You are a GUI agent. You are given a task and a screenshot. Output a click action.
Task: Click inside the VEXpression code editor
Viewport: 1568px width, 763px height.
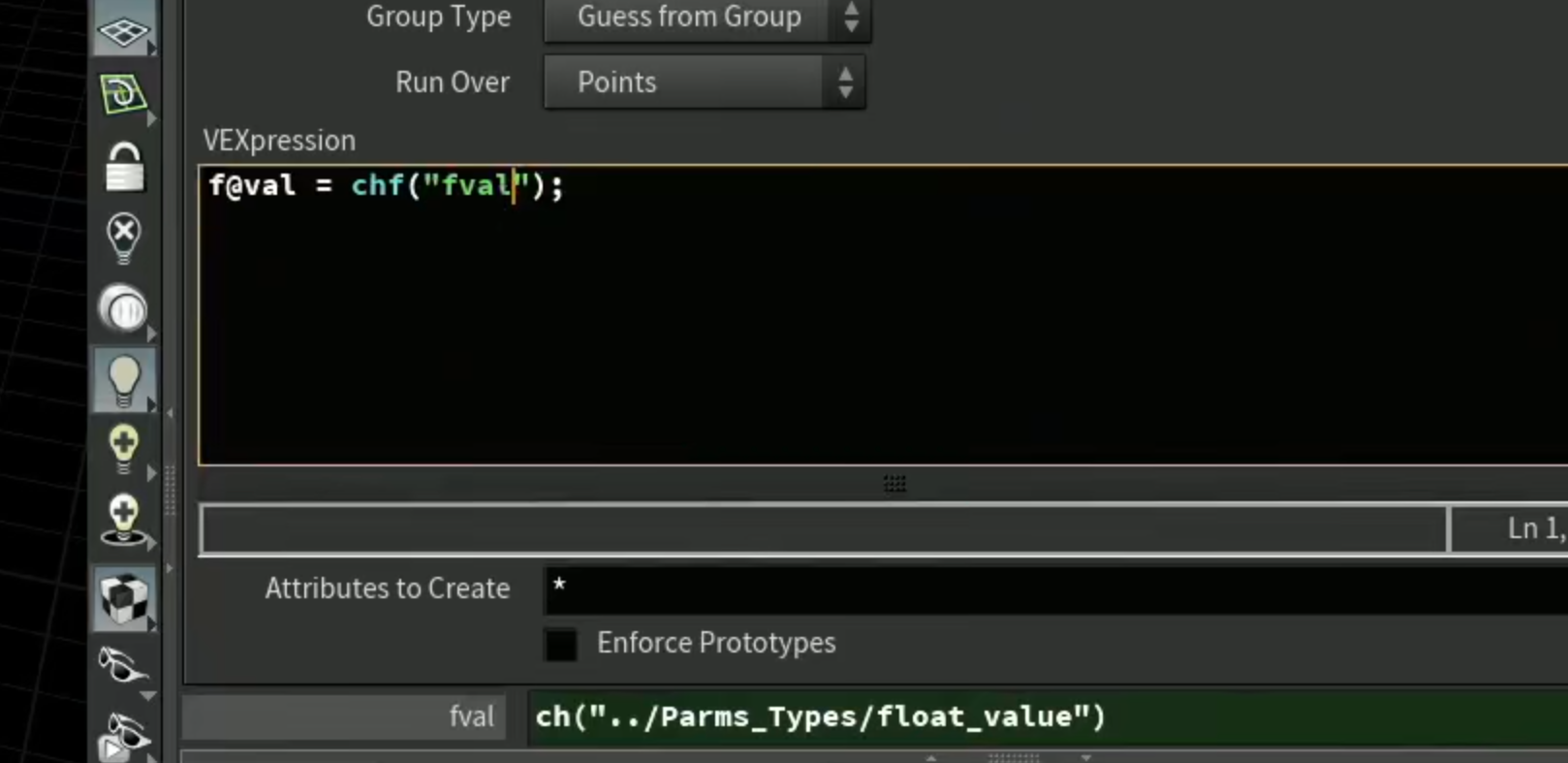(882, 315)
